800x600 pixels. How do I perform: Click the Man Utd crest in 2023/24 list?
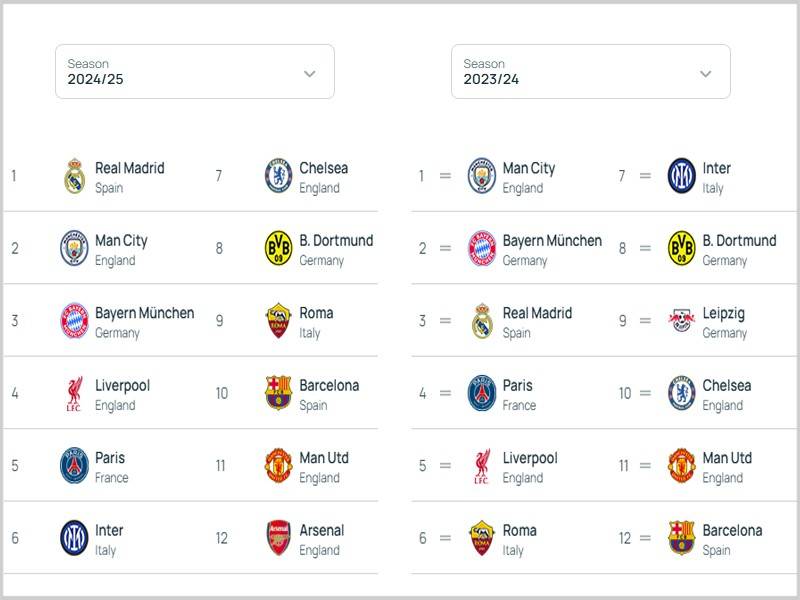click(x=681, y=466)
